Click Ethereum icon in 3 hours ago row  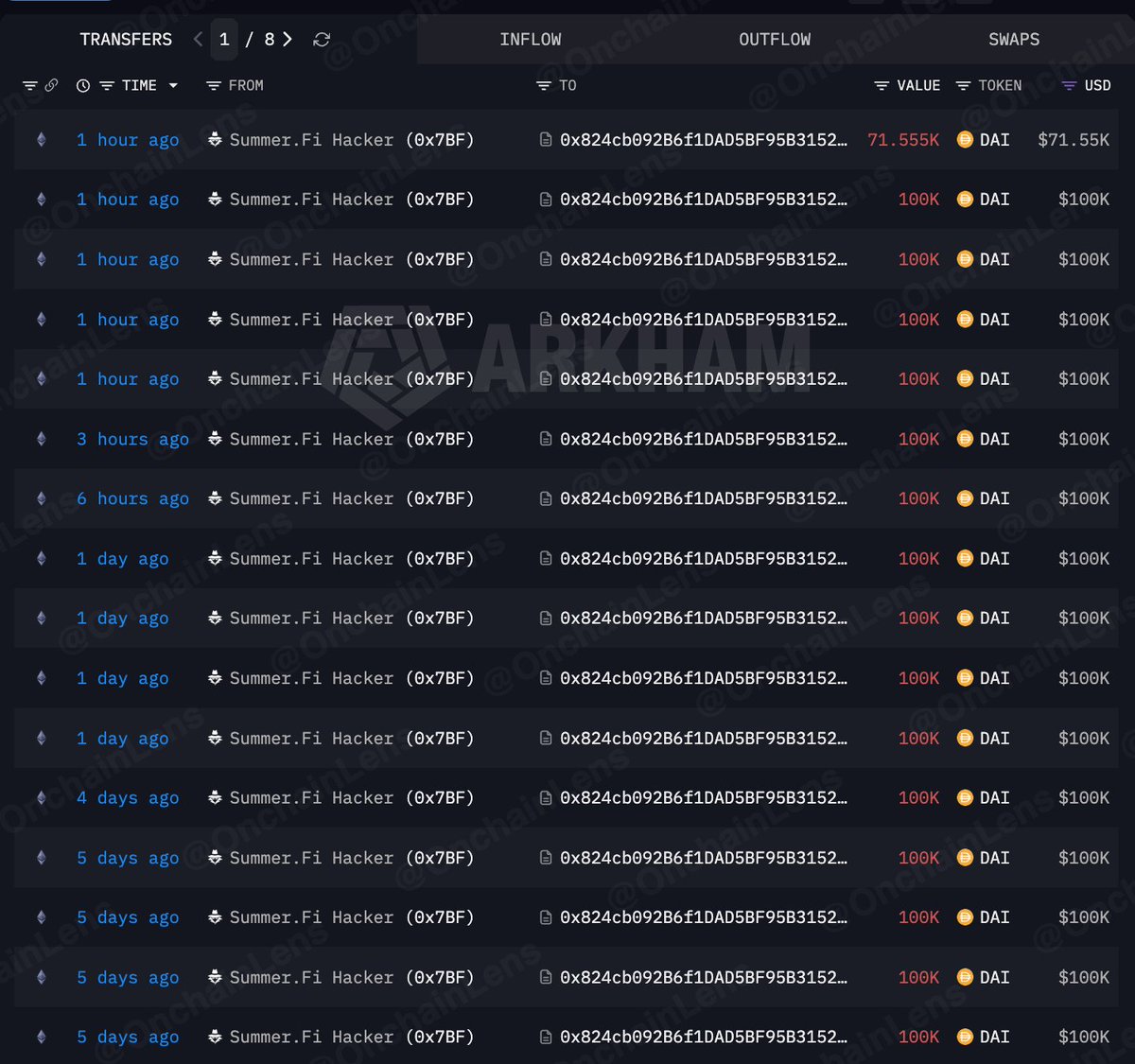click(x=41, y=439)
